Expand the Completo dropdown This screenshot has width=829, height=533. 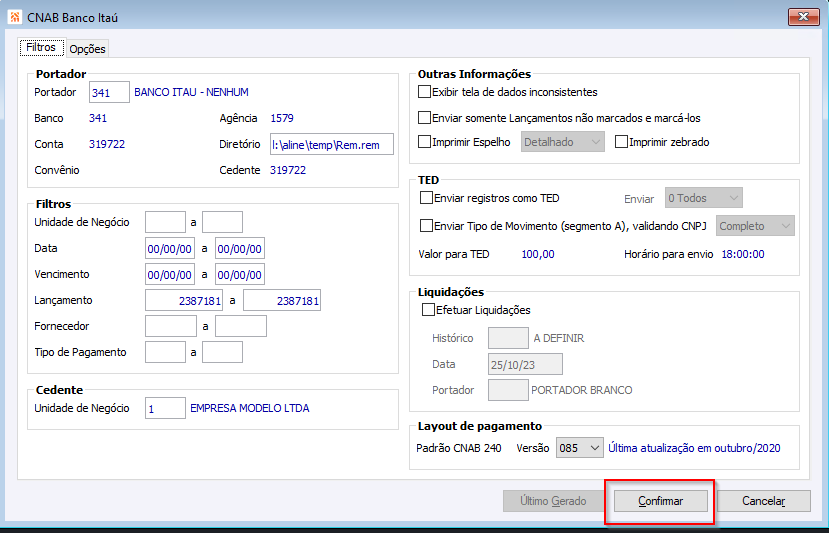[x=755, y=226]
